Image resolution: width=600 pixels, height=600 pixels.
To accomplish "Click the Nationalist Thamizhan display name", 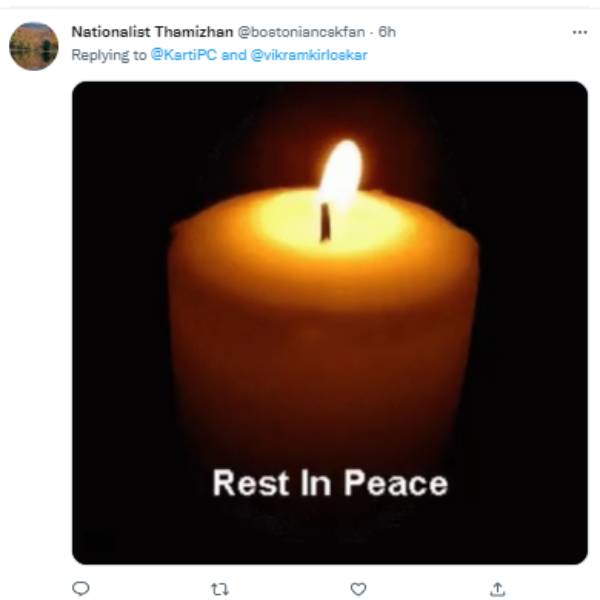I will click(152, 32).
